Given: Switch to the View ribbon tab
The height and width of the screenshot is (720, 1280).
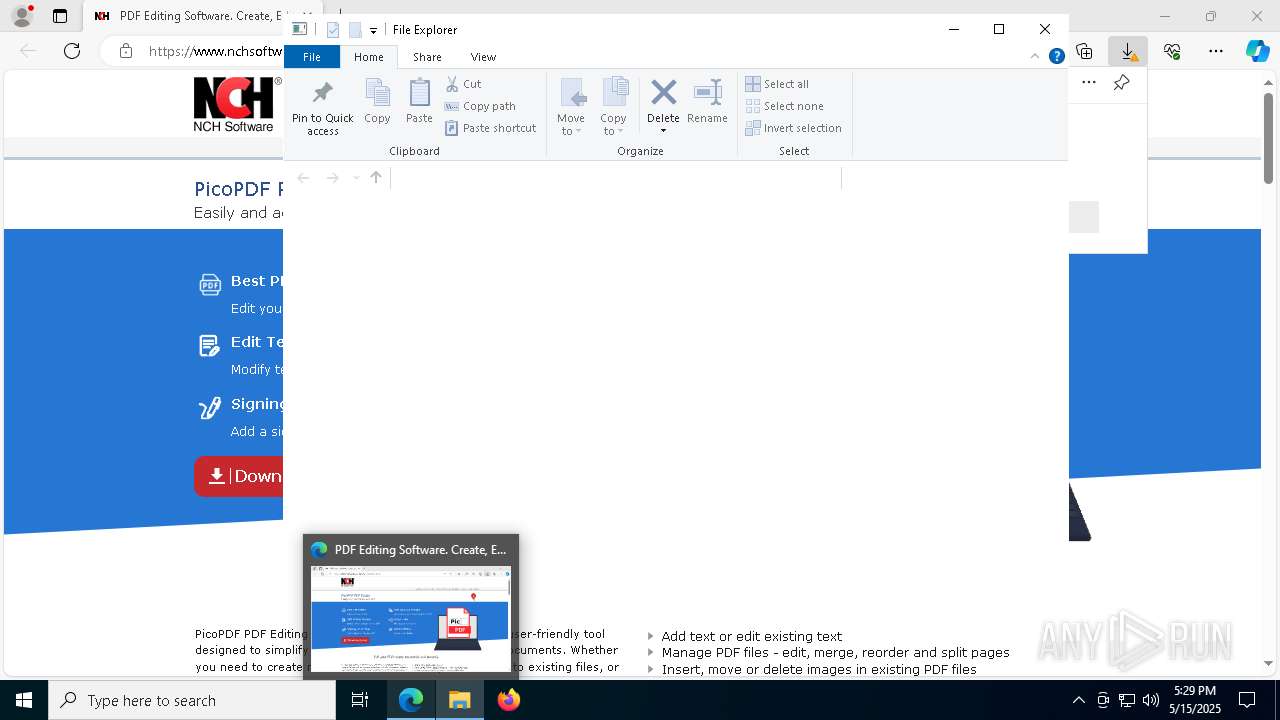Looking at the screenshot, I should point(483,57).
